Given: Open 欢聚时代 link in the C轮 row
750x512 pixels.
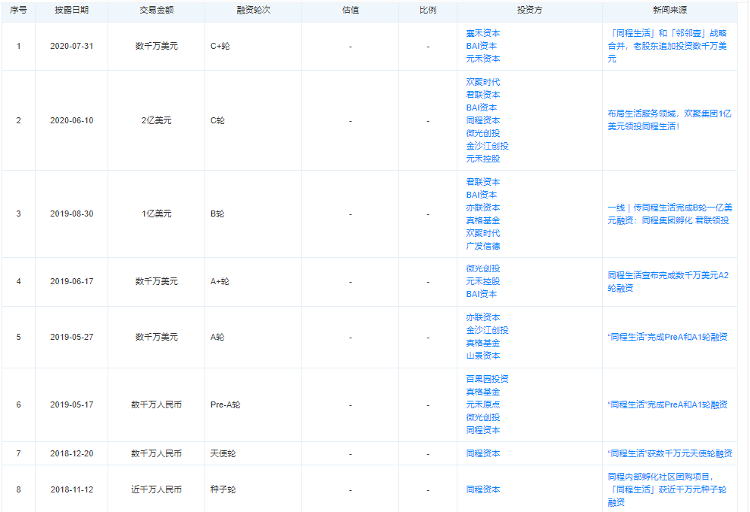Looking at the screenshot, I should click(483, 82).
